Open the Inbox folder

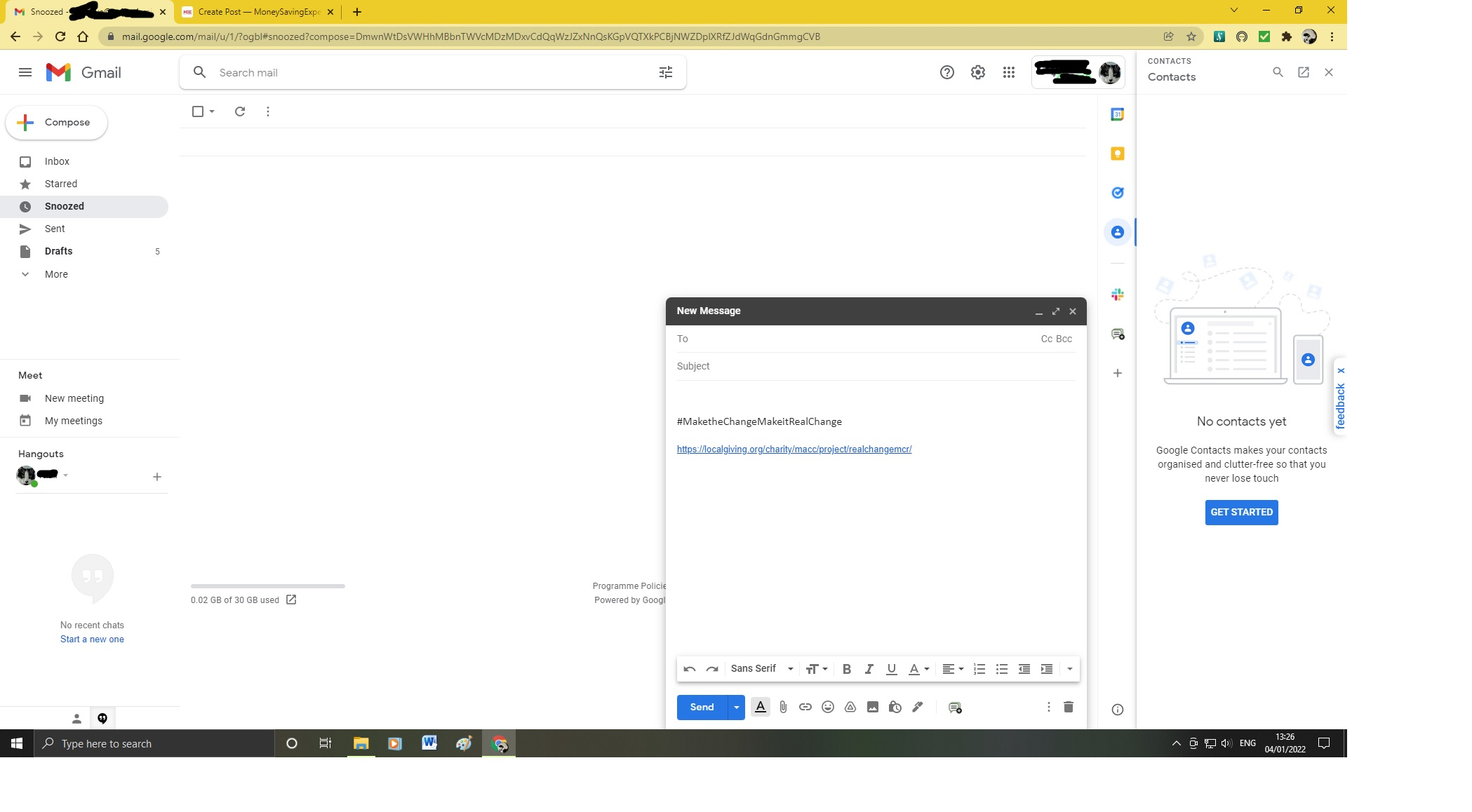point(57,161)
